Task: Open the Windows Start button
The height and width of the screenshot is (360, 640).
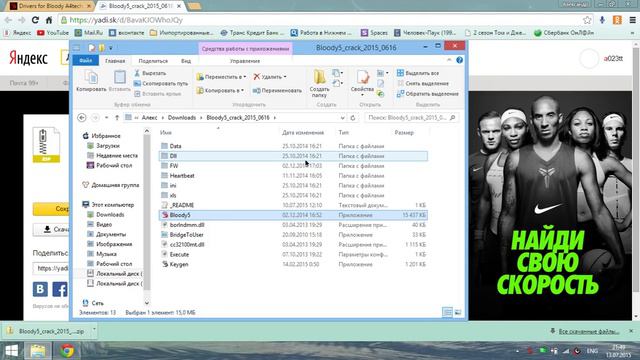Action: (11, 351)
